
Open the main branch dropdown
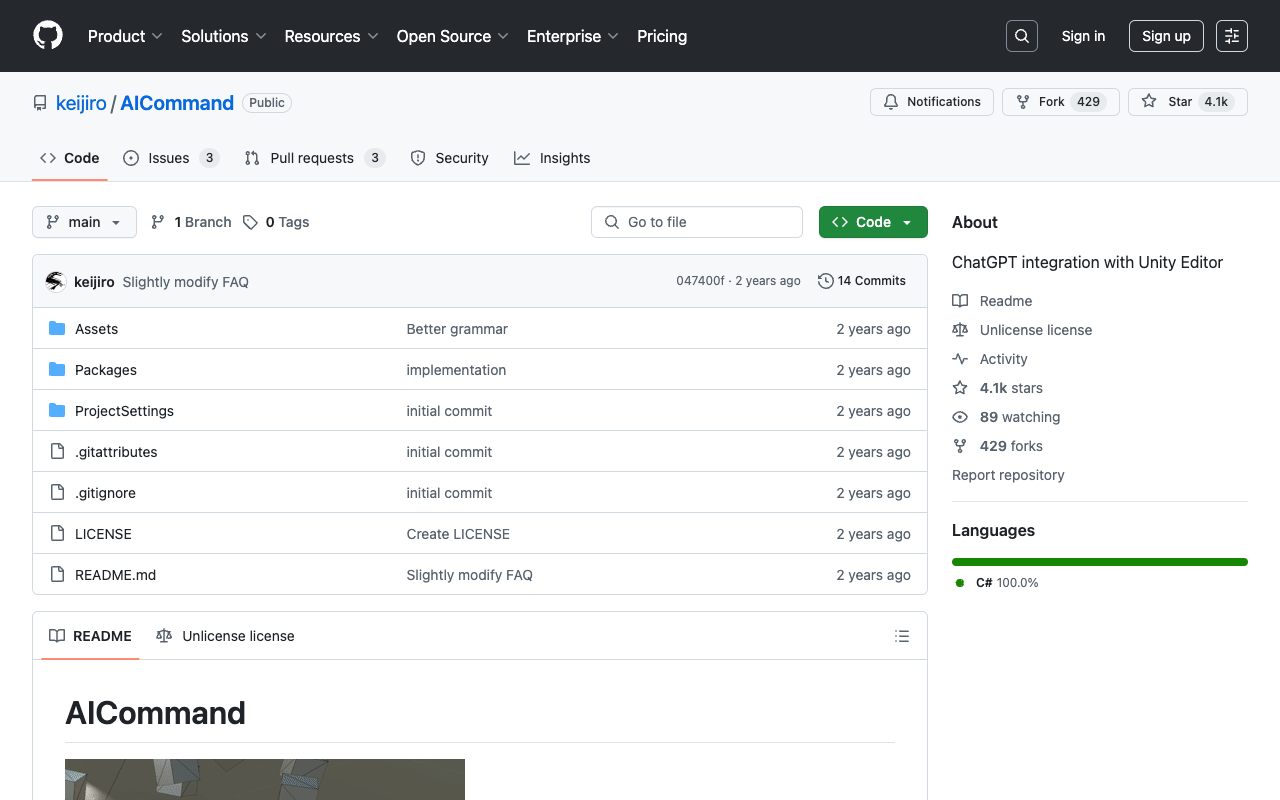pos(84,222)
